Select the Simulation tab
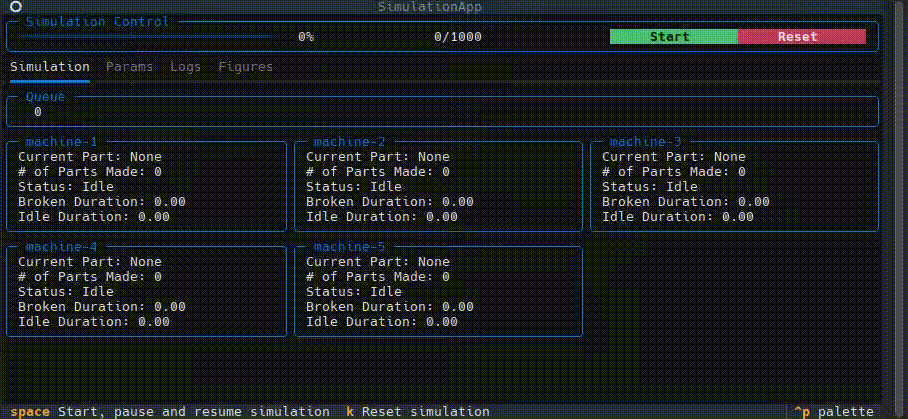Image resolution: width=908 pixels, height=419 pixels. [x=50, y=67]
